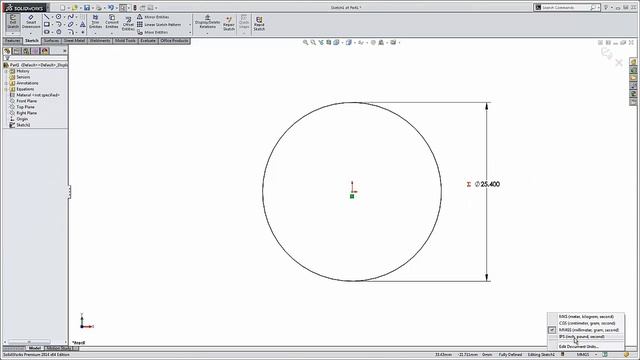Screen dimensions: 640x360
Task: Expand the History tree node
Action: tap(6, 71)
